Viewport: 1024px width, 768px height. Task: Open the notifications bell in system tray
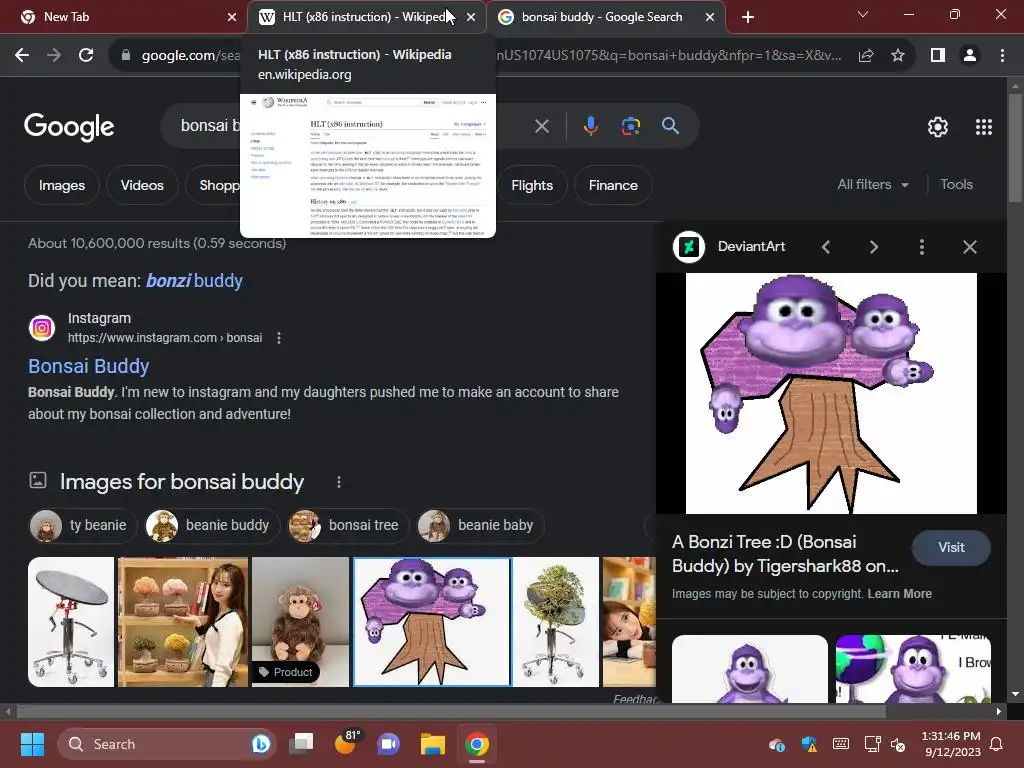pyautogui.click(x=997, y=744)
